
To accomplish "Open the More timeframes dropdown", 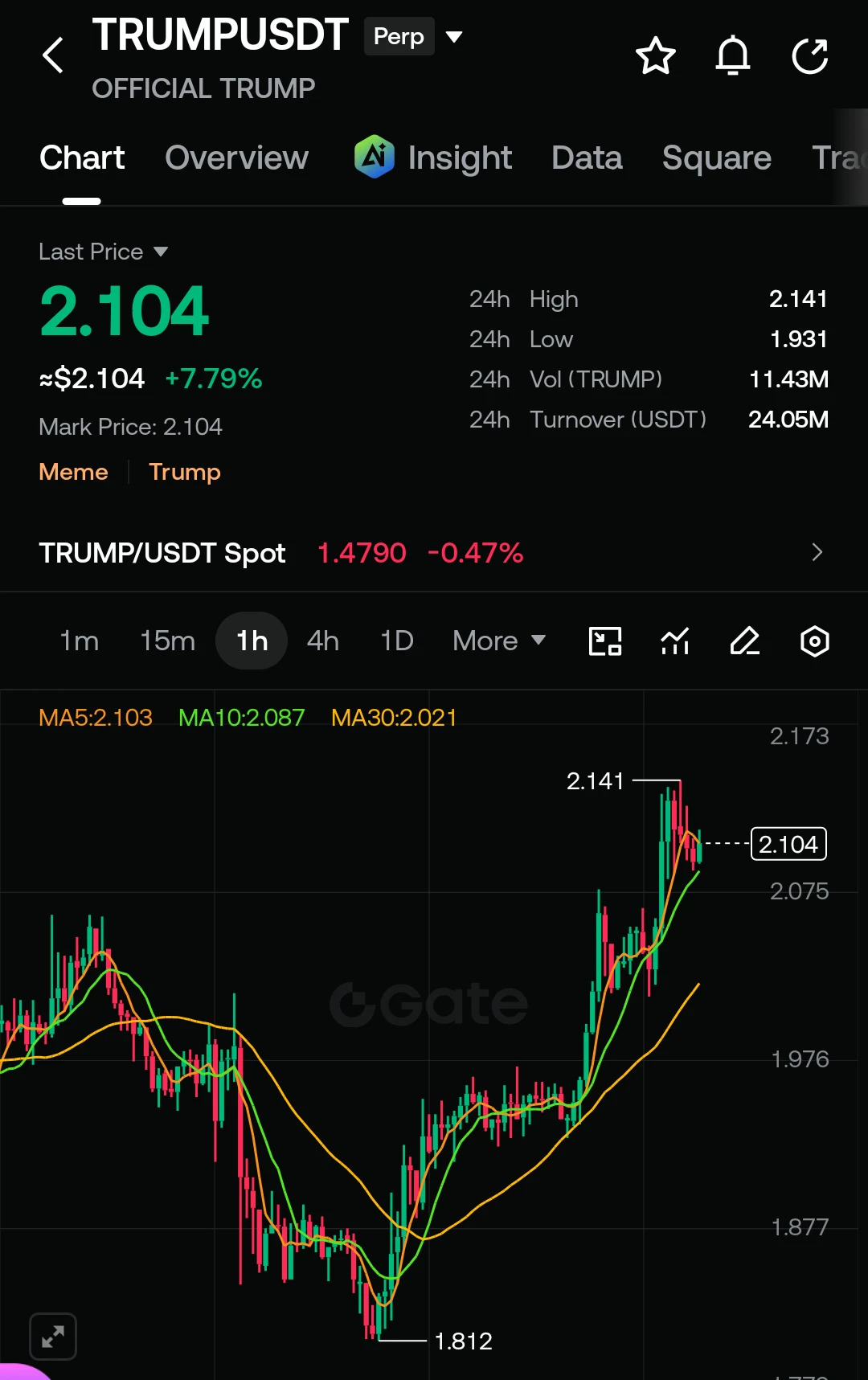I will tap(499, 641).
